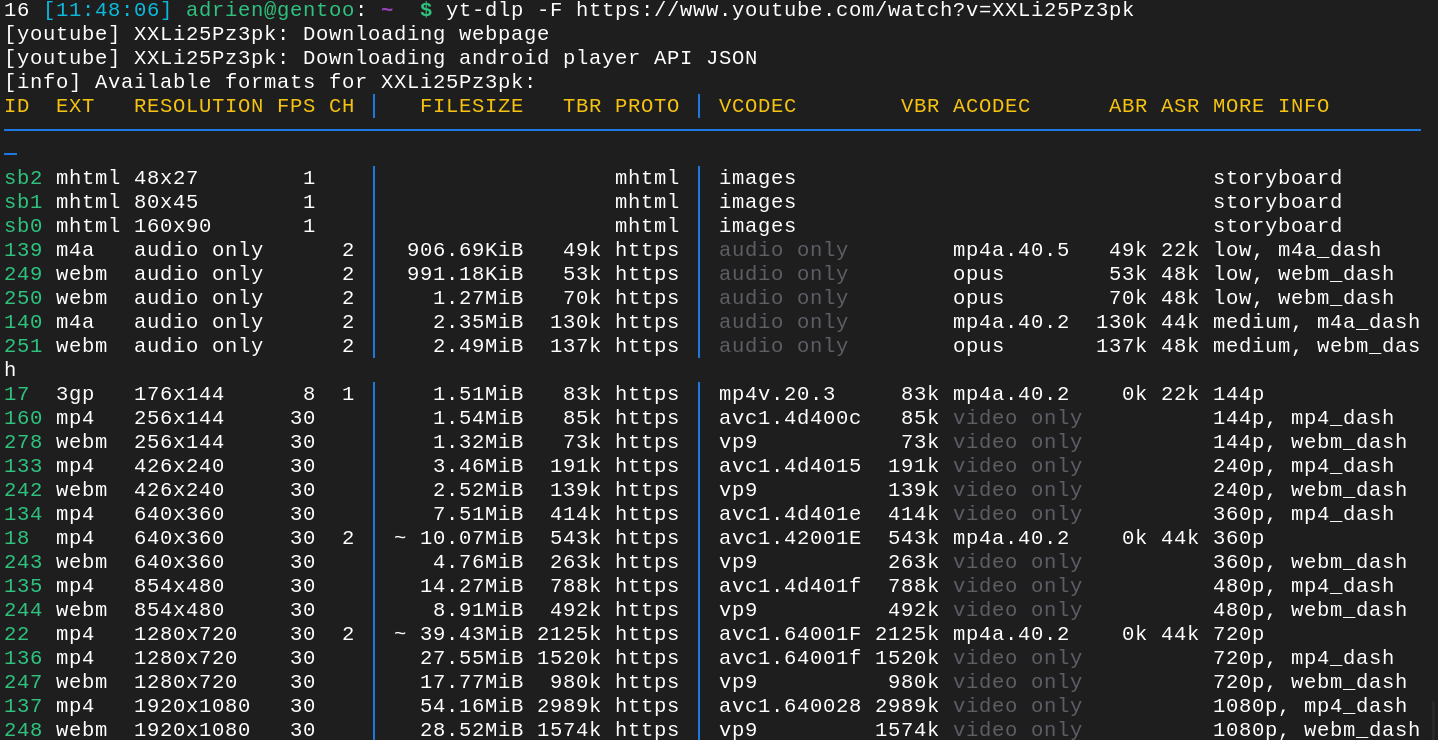Click codec mp4v.20.3
The height and width of the screenshot is (740, 1438).
click(x=777, y=394)
